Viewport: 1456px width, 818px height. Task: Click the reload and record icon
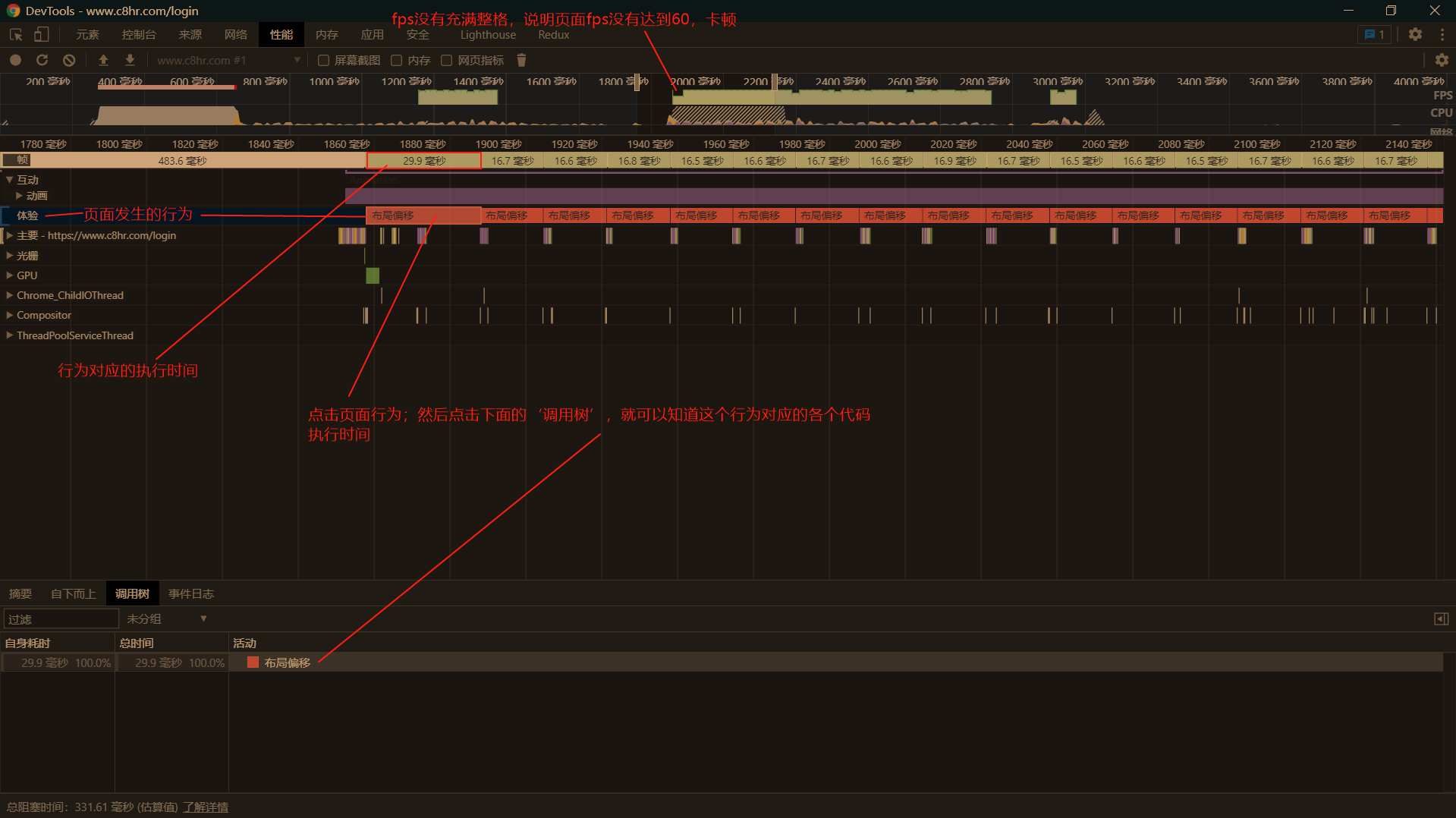(42, 60)
